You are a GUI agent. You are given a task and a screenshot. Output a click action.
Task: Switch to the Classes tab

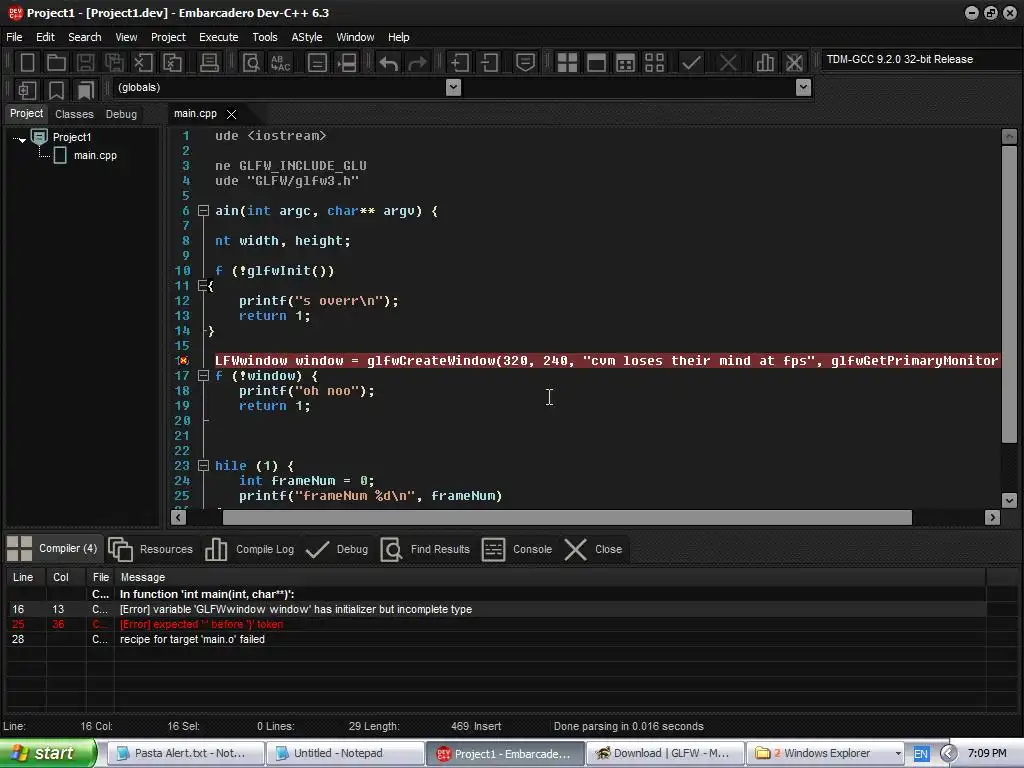tap(74, 114)
